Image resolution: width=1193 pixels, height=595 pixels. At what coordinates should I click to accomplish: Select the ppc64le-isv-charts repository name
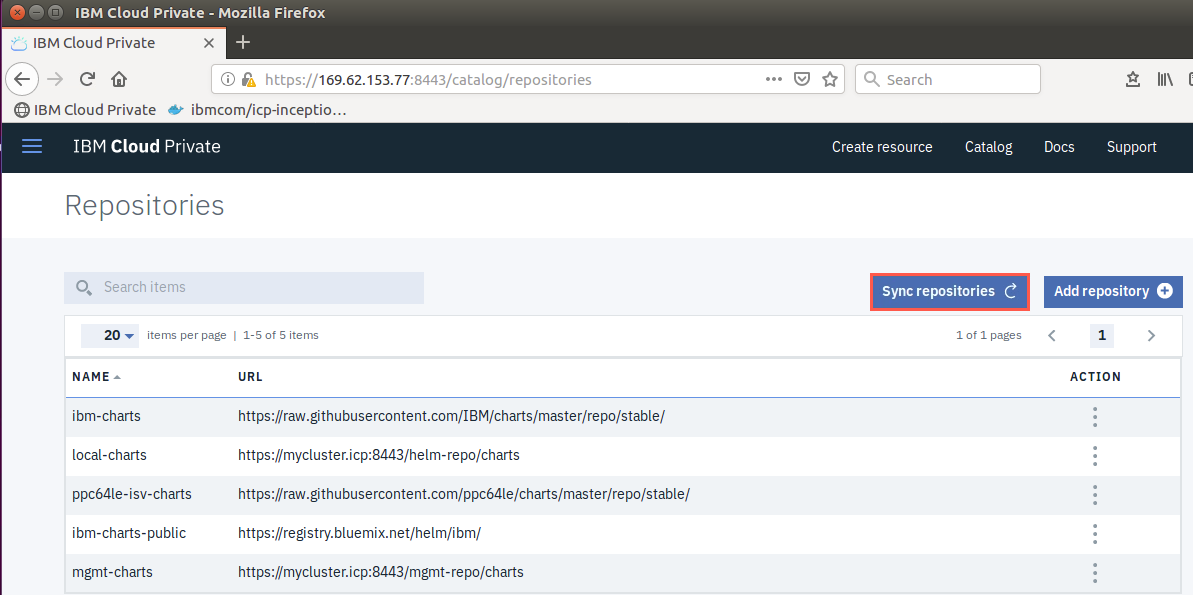pyautogui.click(x=132, y=494)
